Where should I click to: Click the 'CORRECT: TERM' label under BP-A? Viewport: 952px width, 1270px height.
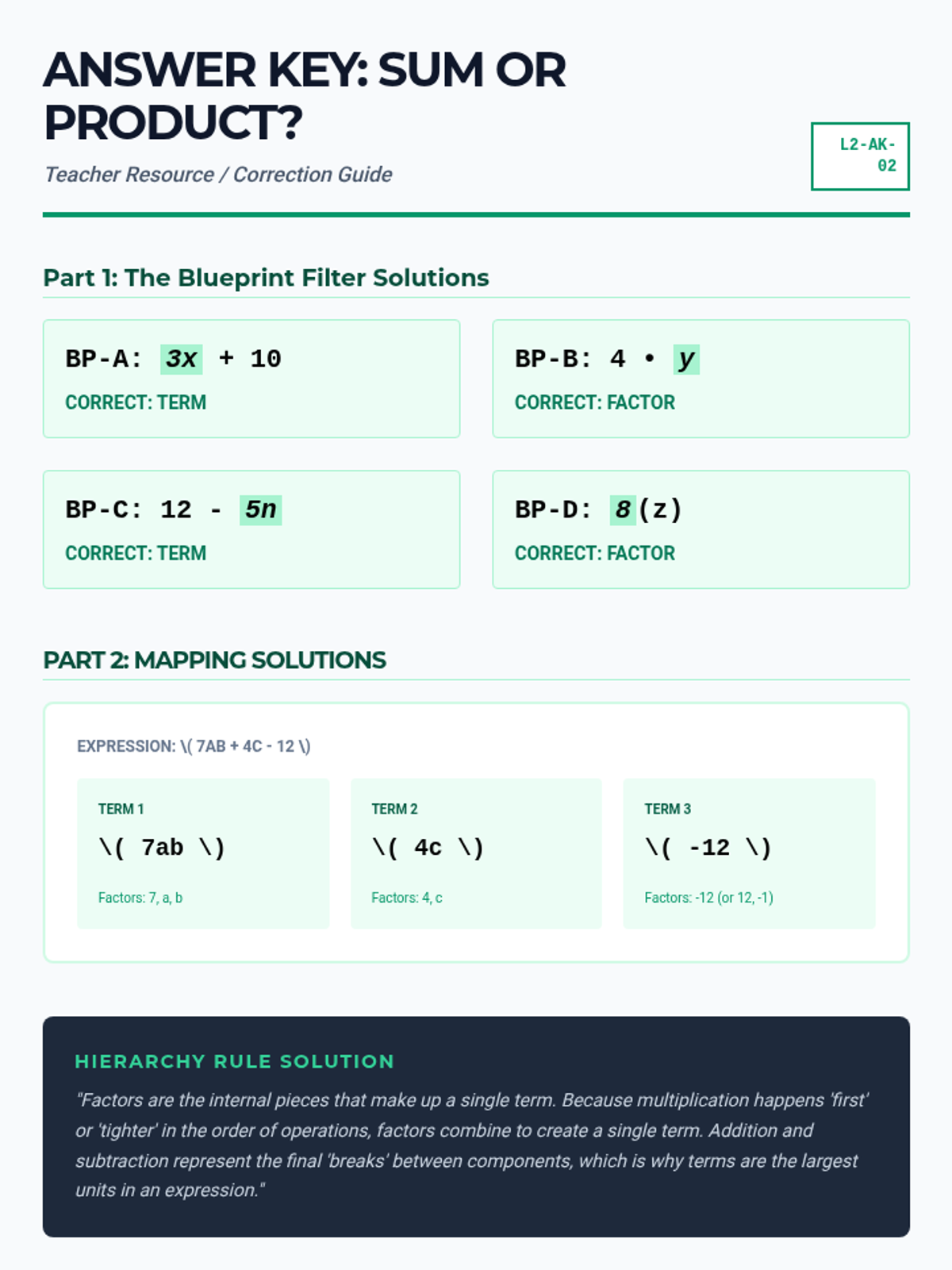click(x=136, y=402)
